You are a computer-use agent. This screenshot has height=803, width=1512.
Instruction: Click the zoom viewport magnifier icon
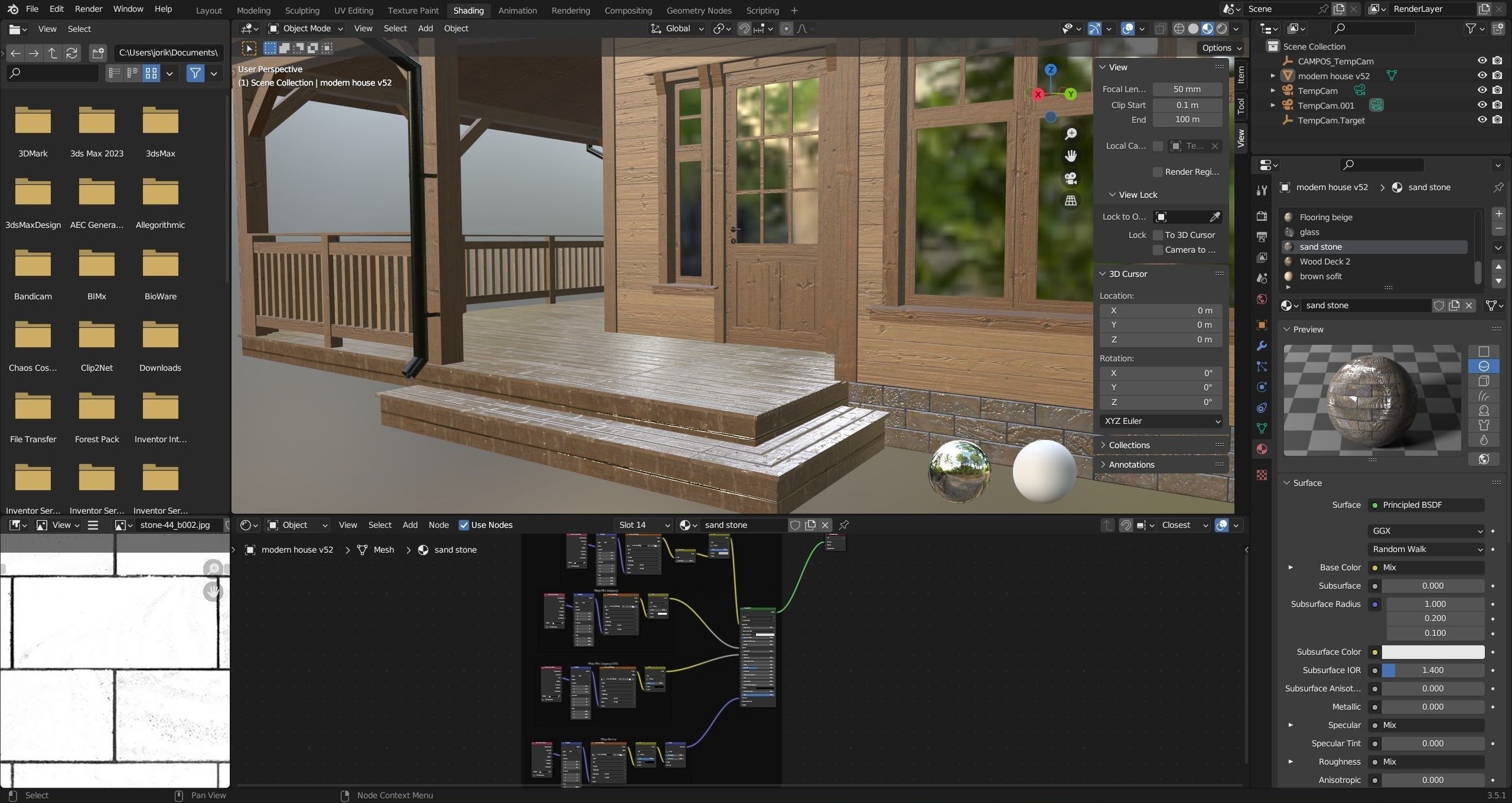coord(1070,134)
